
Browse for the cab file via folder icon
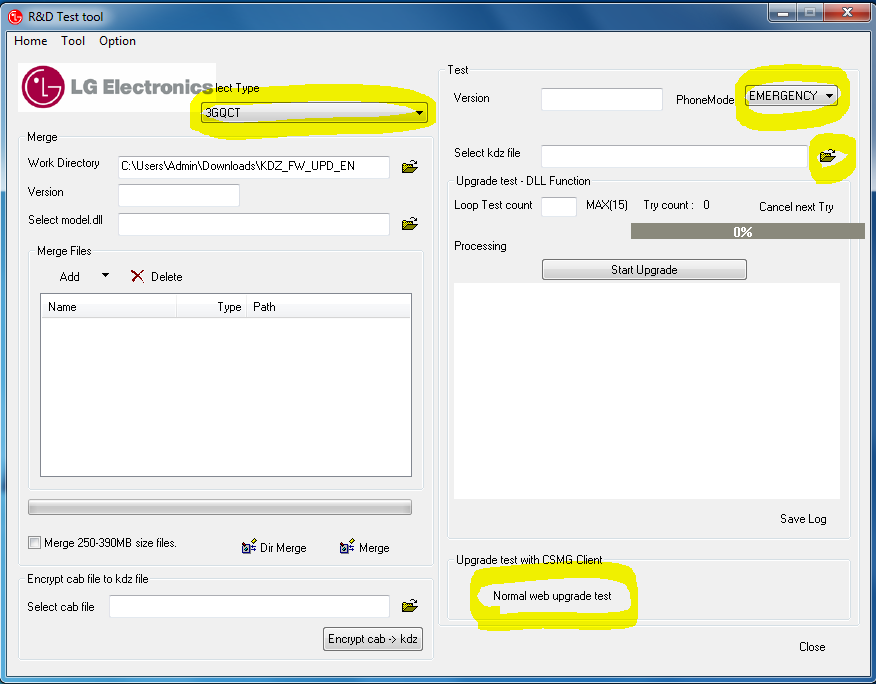410,606
